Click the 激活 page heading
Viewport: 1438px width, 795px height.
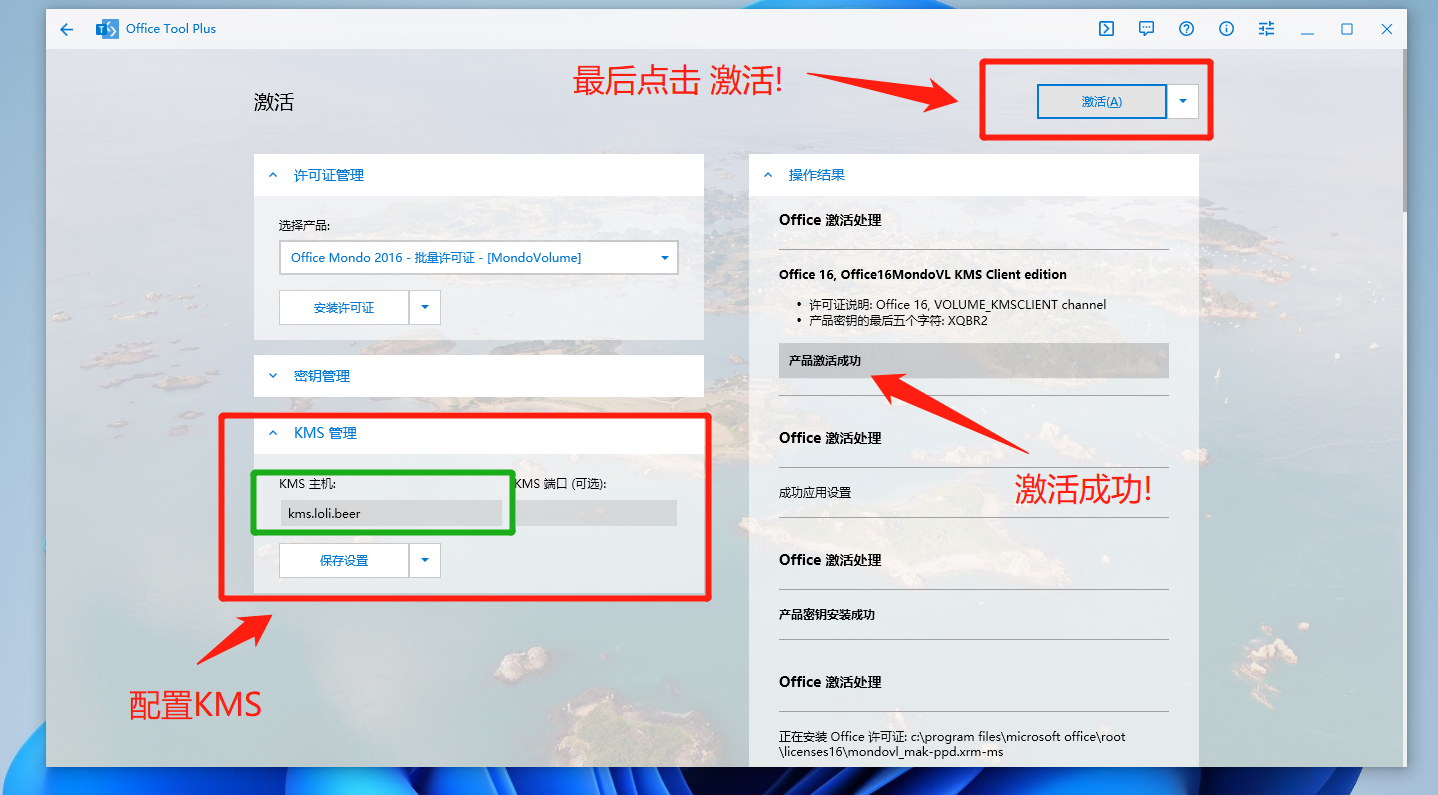point(274,102)
